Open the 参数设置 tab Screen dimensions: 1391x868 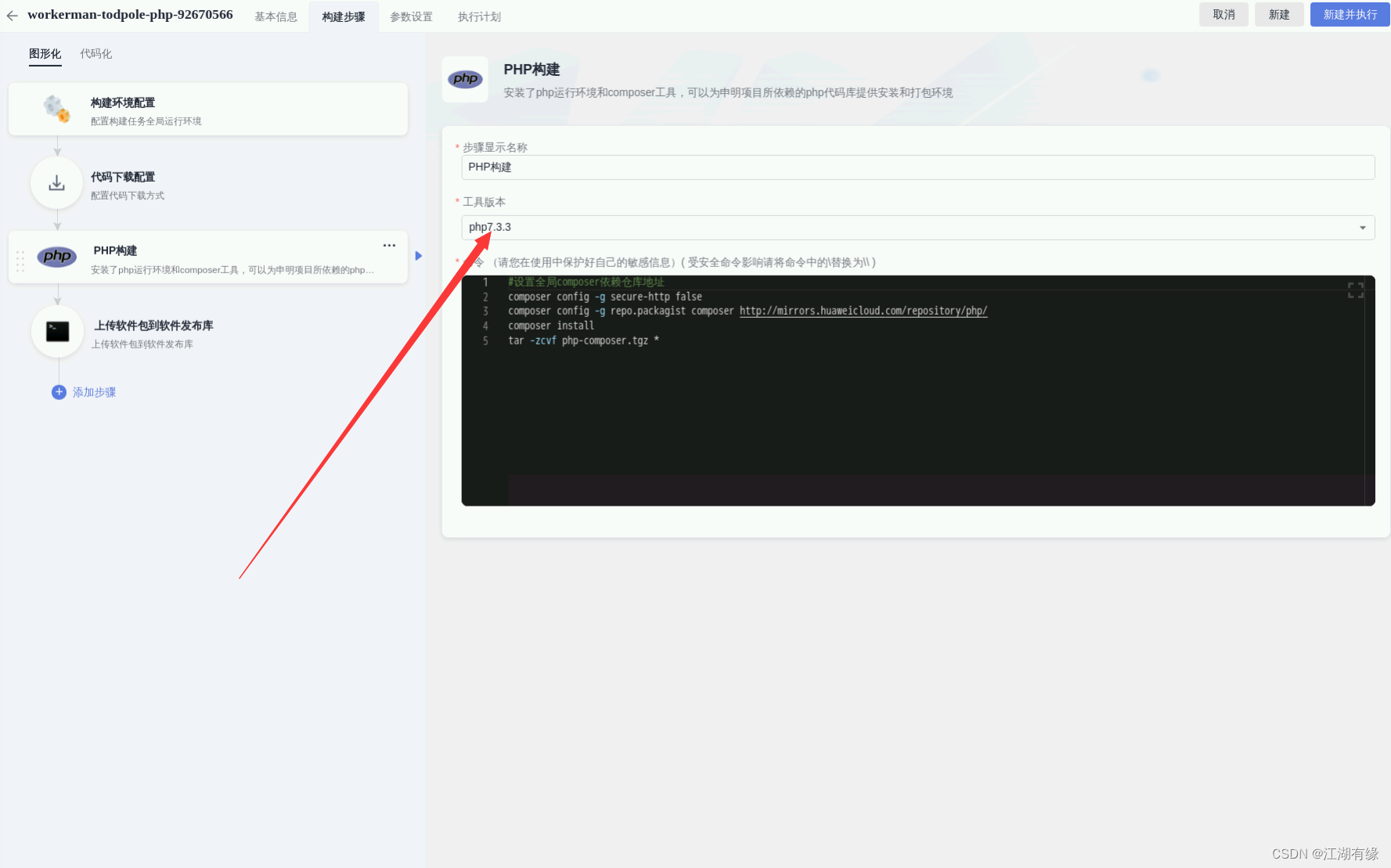pos(411,16)
